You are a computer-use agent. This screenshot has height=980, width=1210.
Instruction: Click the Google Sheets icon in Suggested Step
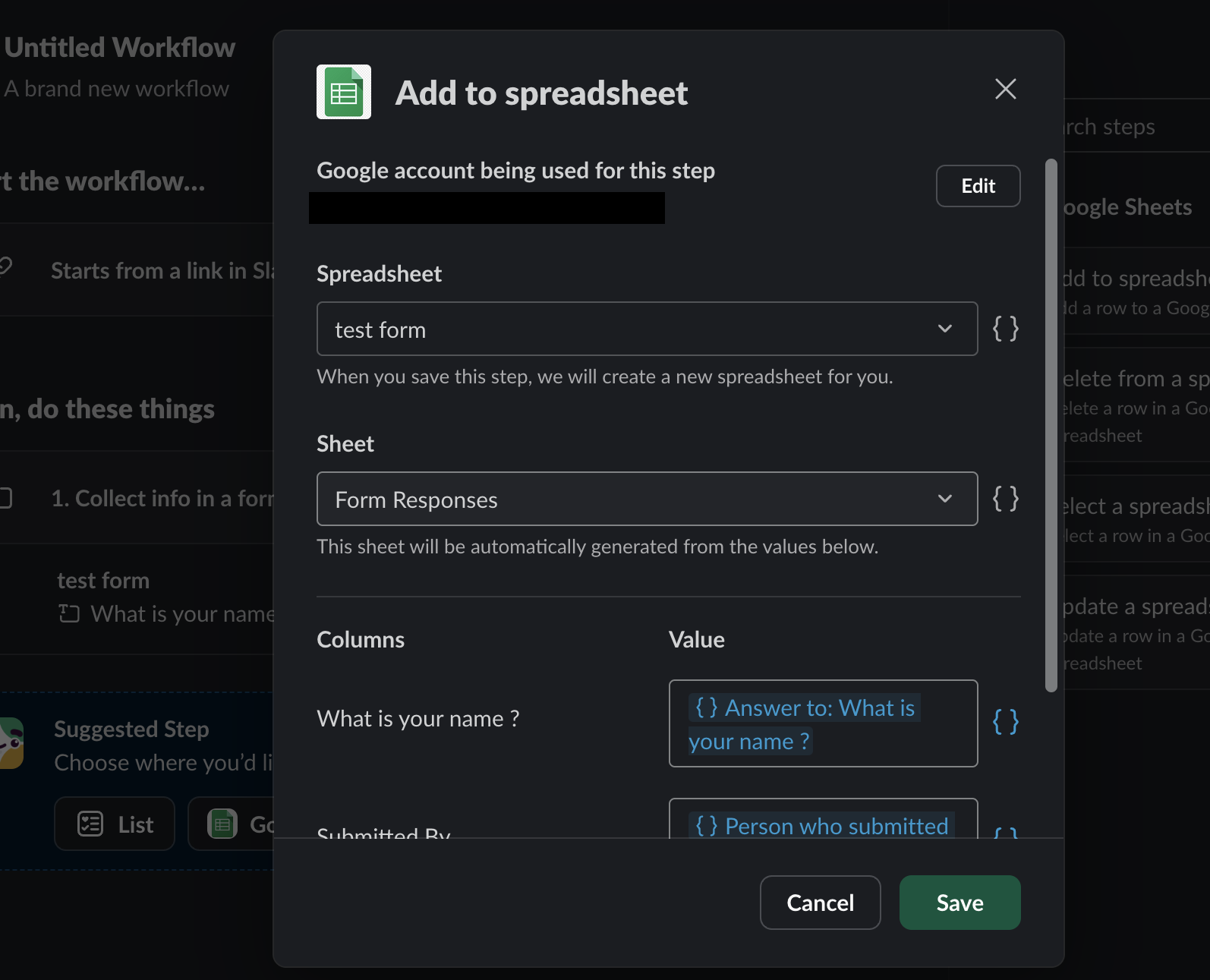222,824
